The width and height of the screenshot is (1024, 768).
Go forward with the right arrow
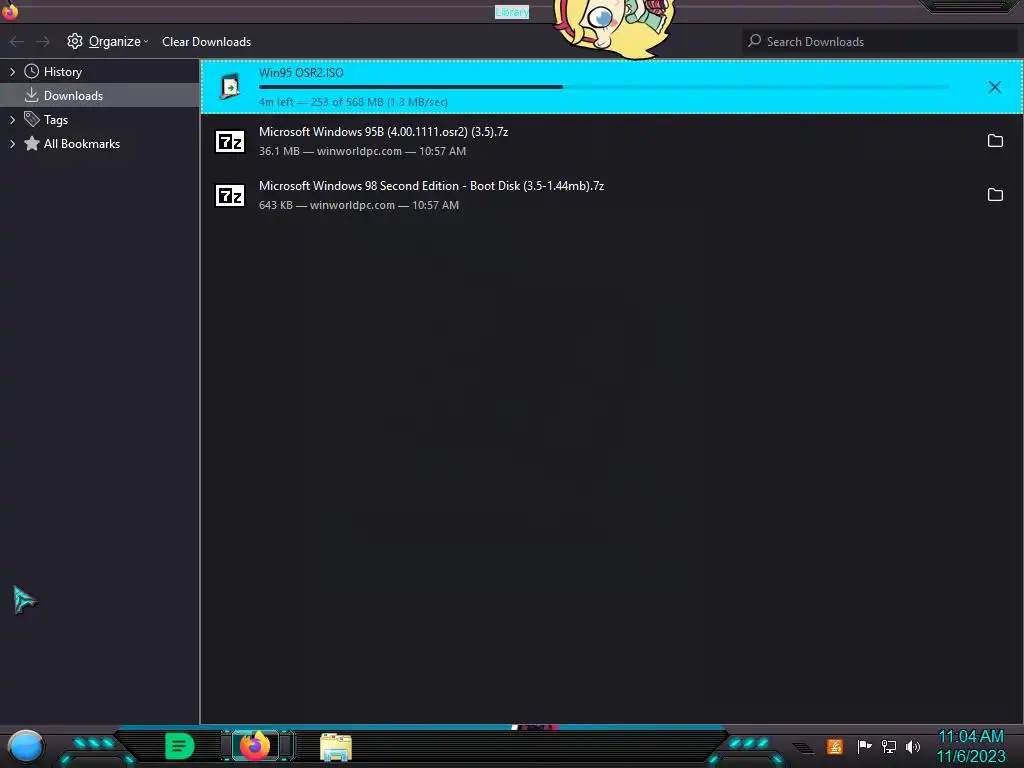click(x=43, y=42)
